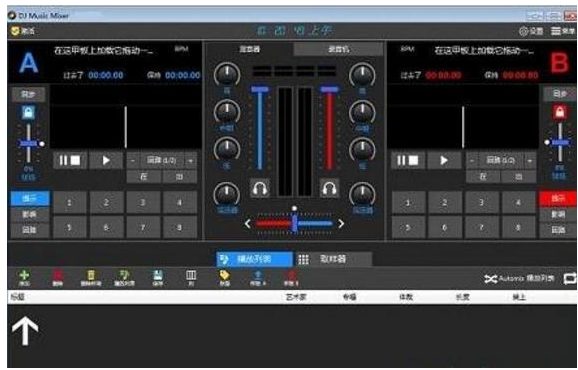Viewport: 578px width, 370px height.
Task: Click the pause/stop button on deck B
Action: coord(408,160)
